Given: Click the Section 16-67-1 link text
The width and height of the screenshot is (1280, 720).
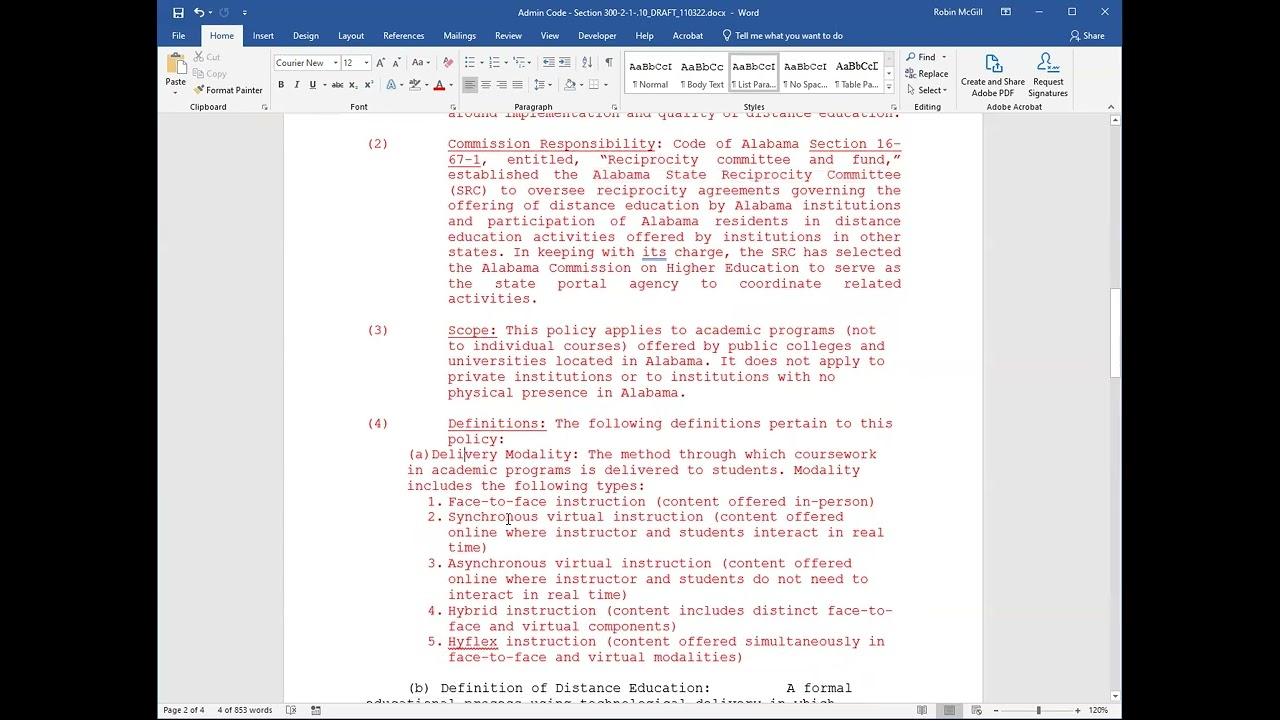Looking at the screenshot, I should 674,151.
